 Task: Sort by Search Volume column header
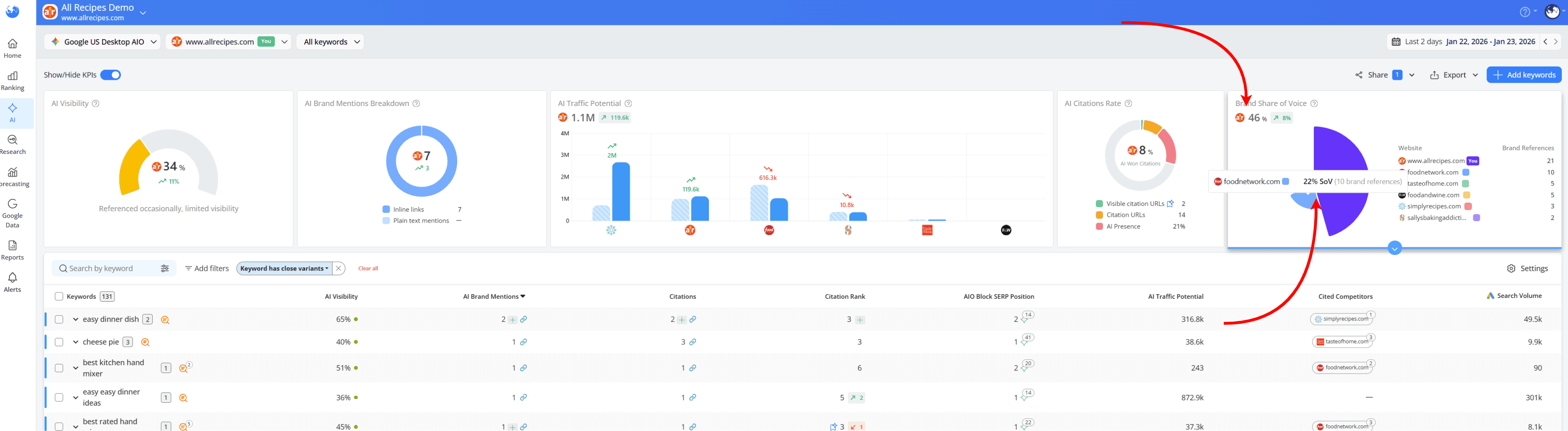click(x=1514, y=296)
